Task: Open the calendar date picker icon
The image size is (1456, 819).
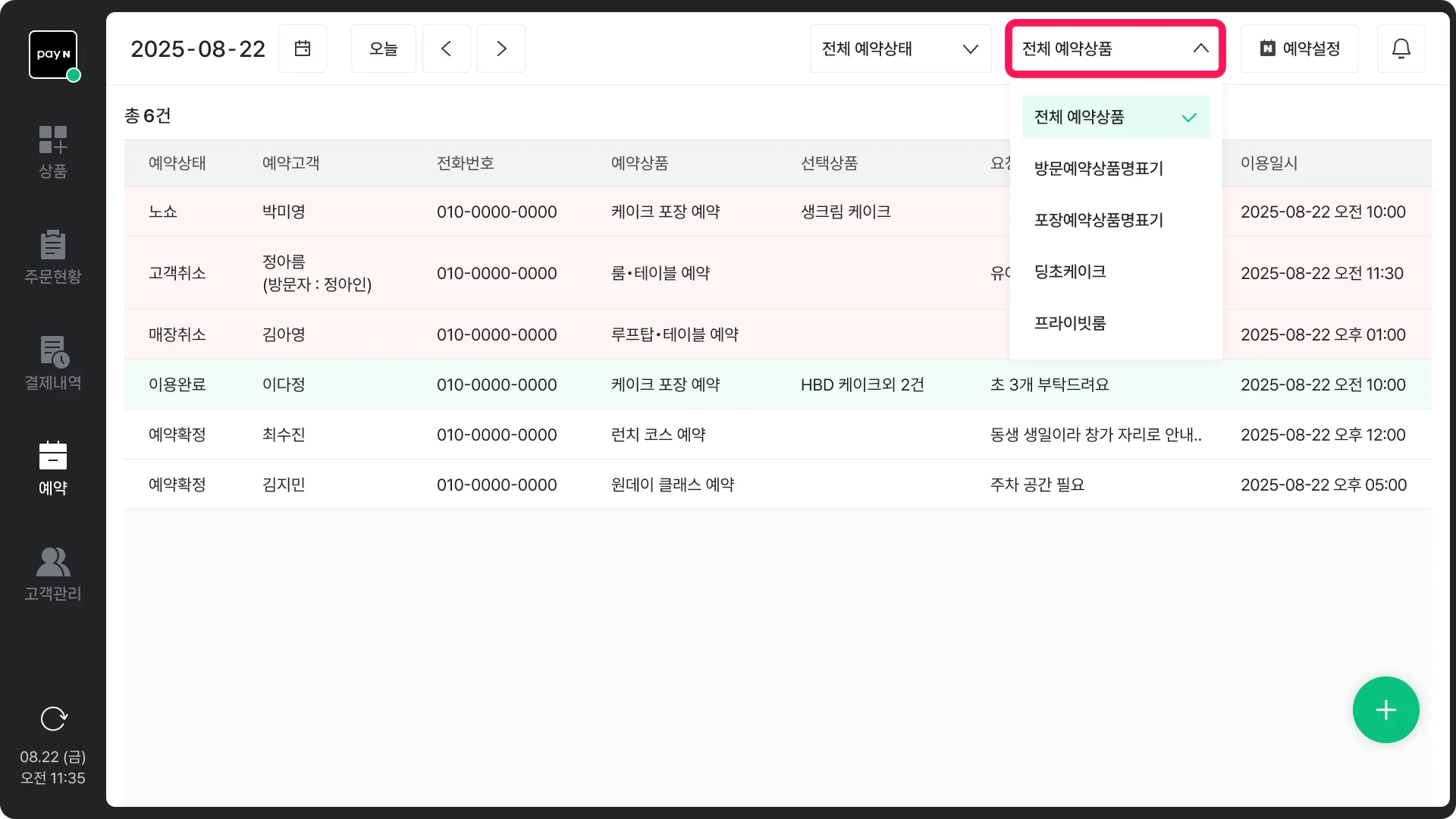Action: point(303,49)
